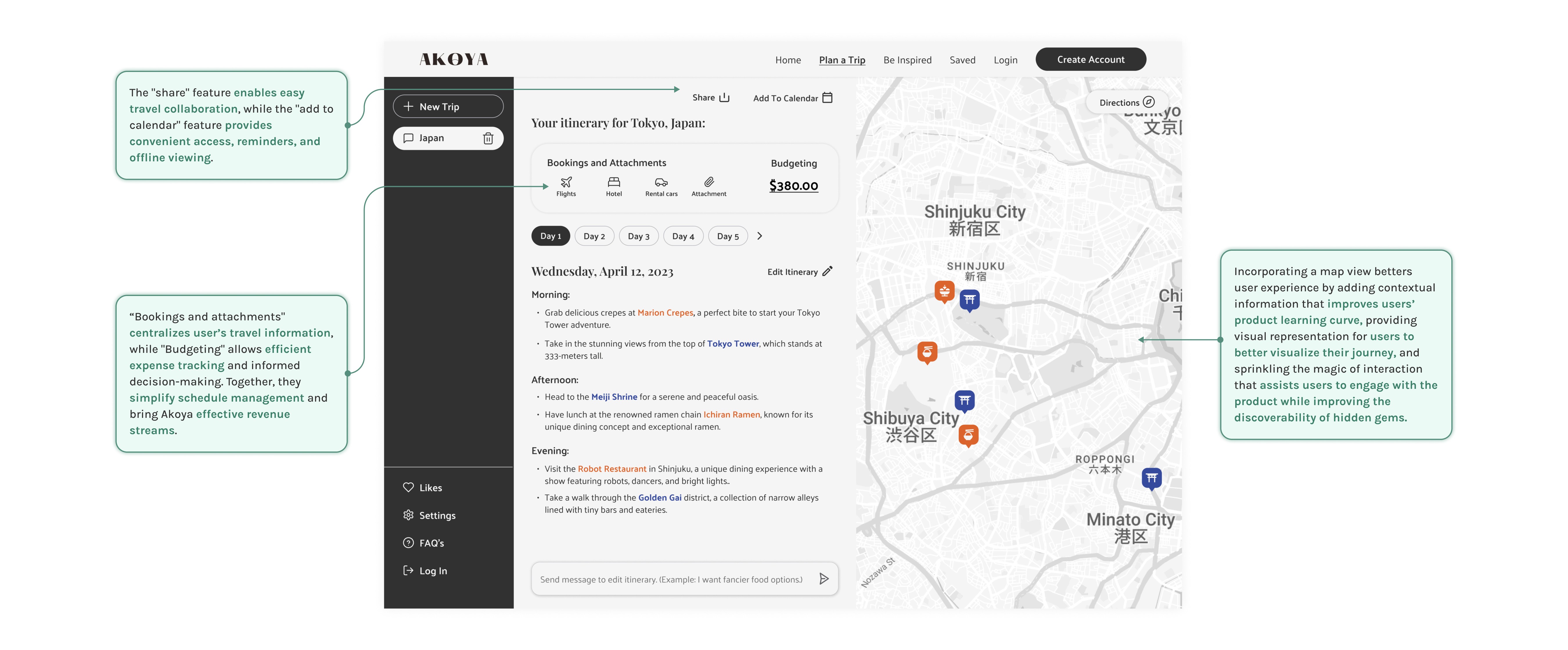Open the Robot Restaurant link
This screenshot has height=650, width=1568.
[612, 469]
